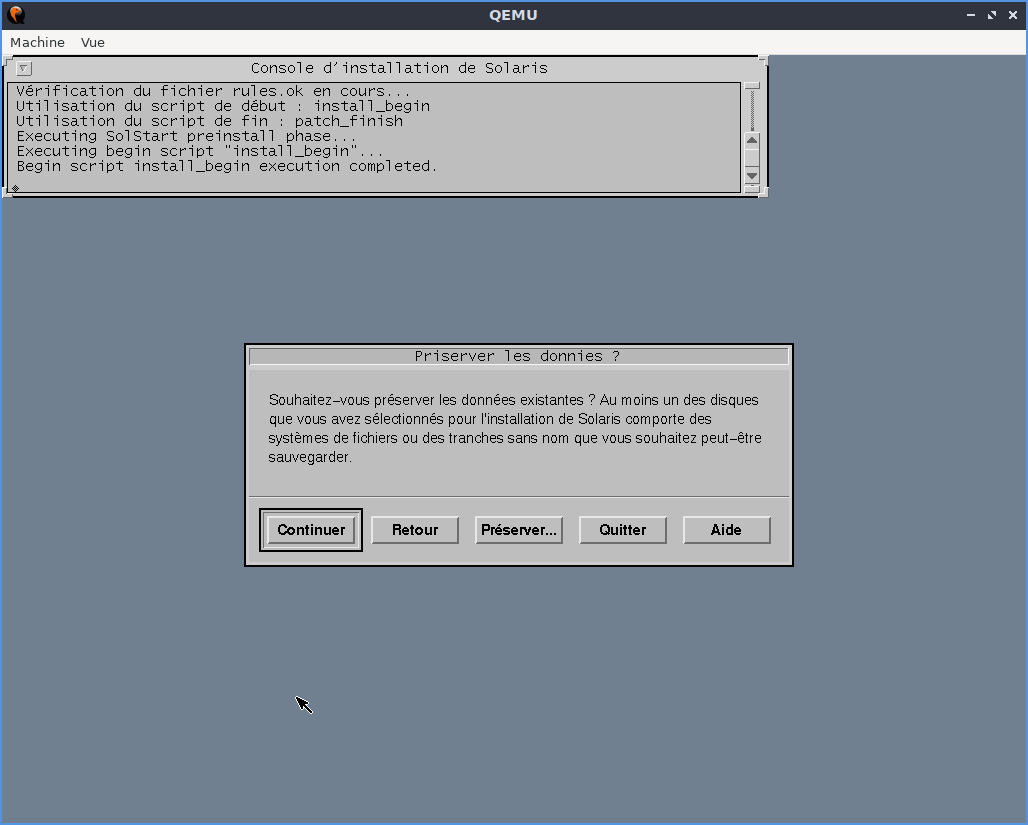
Task: Open the Préserver... options
Action: tap(519, 530)
